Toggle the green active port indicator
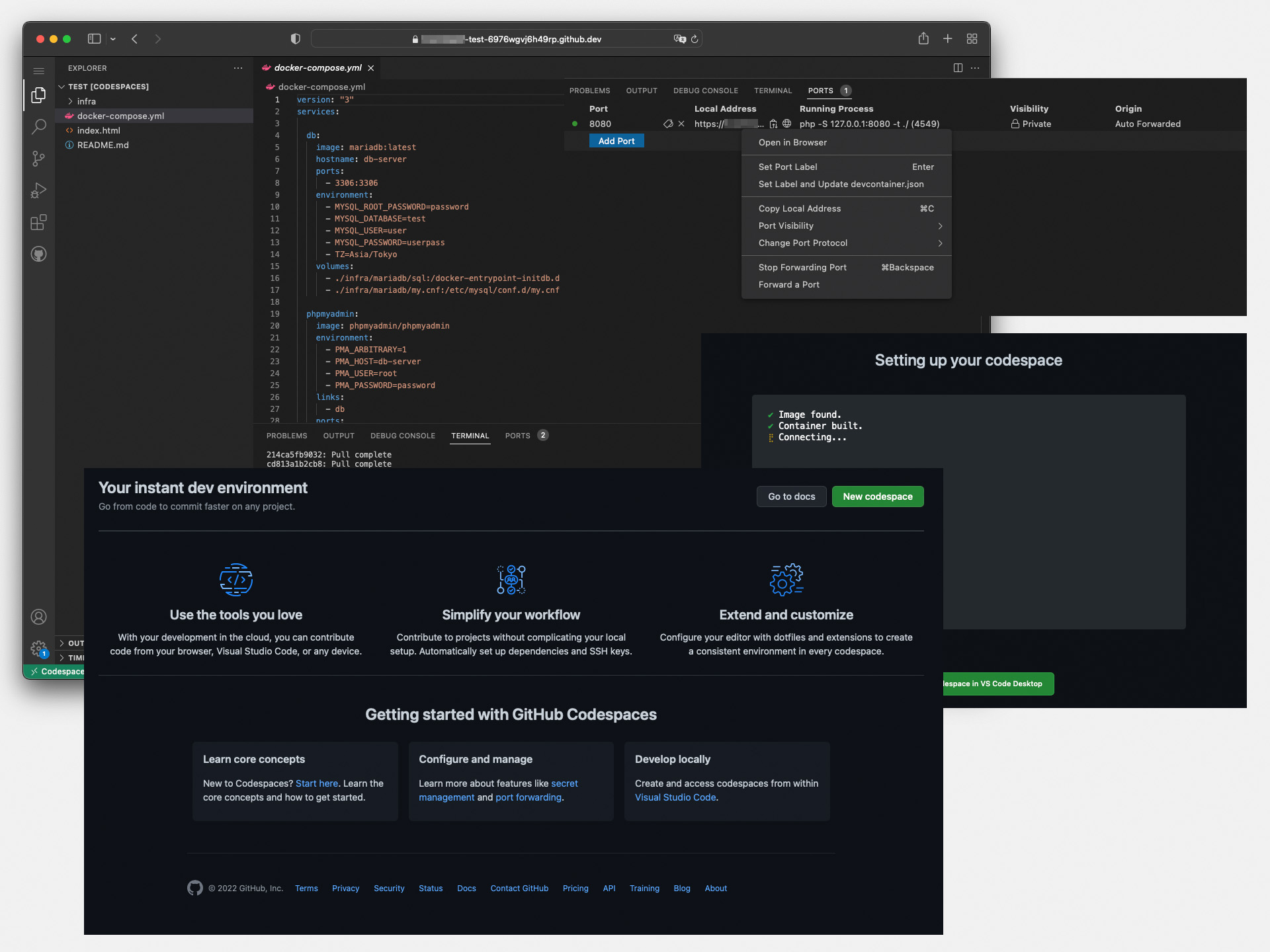Screen dimensions: 1270x952 tap(574, 123)
